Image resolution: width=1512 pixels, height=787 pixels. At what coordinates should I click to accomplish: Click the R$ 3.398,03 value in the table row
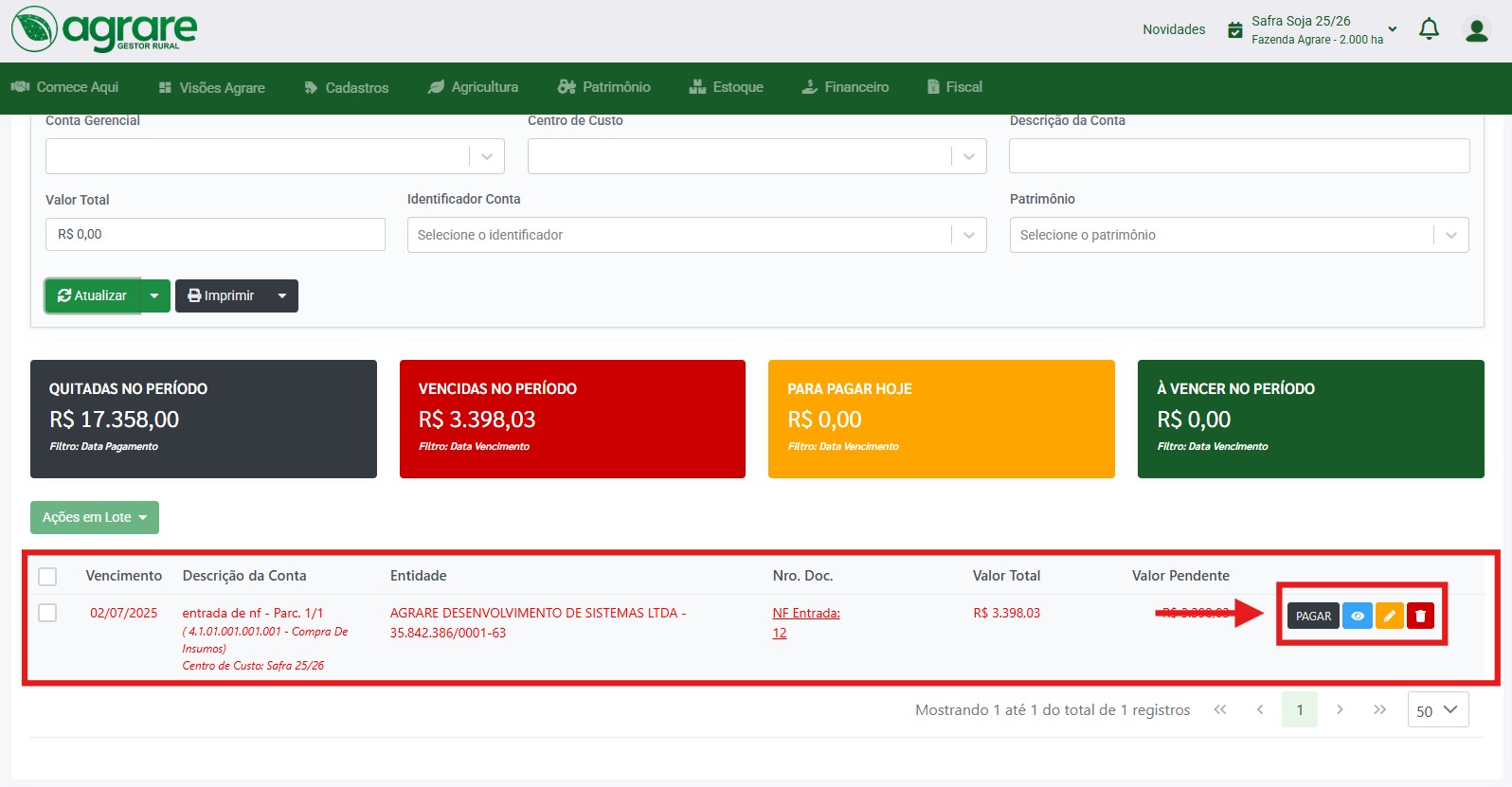1006,613
